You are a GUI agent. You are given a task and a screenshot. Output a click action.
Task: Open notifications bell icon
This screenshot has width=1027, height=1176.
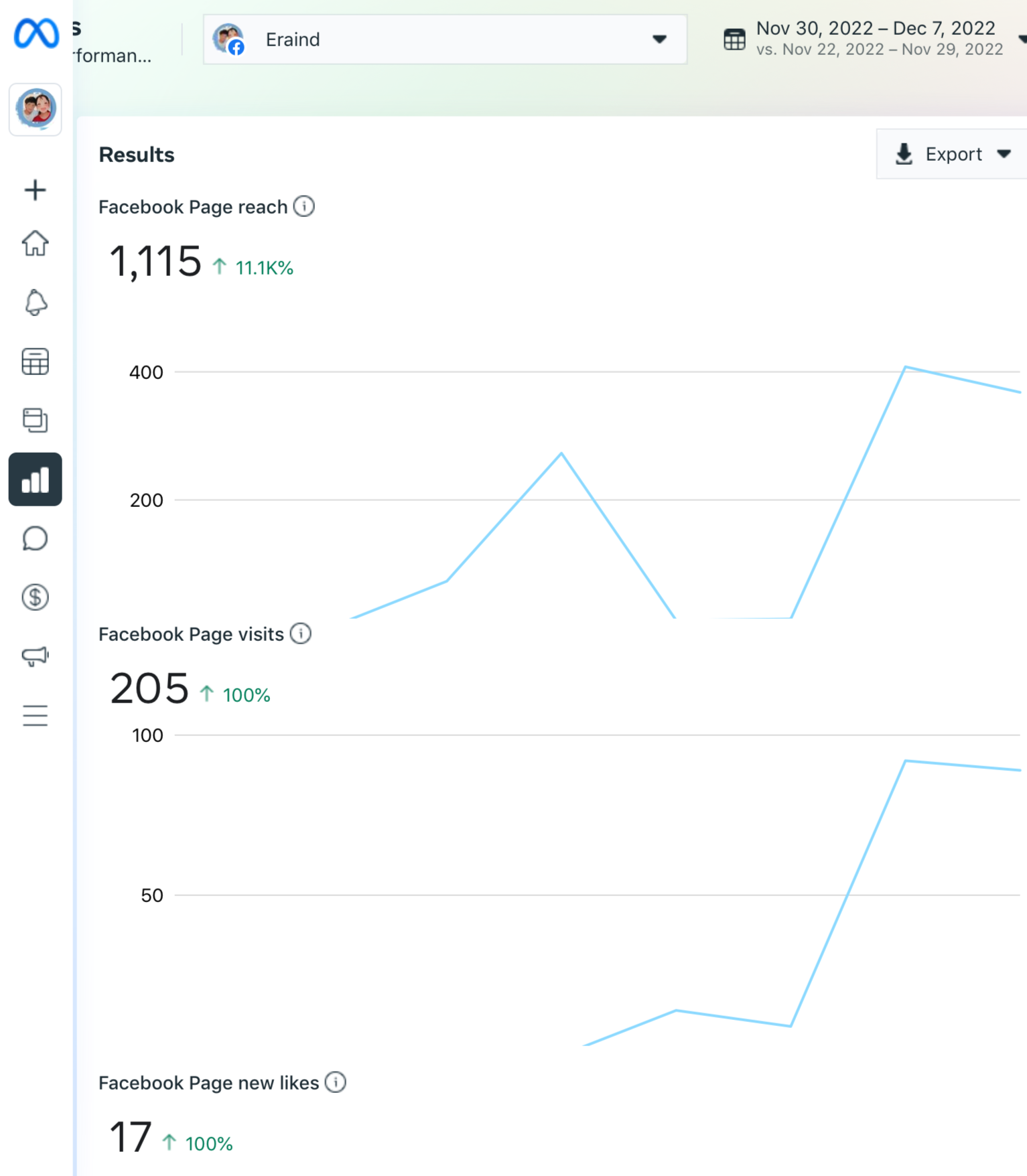click(36, 302)
